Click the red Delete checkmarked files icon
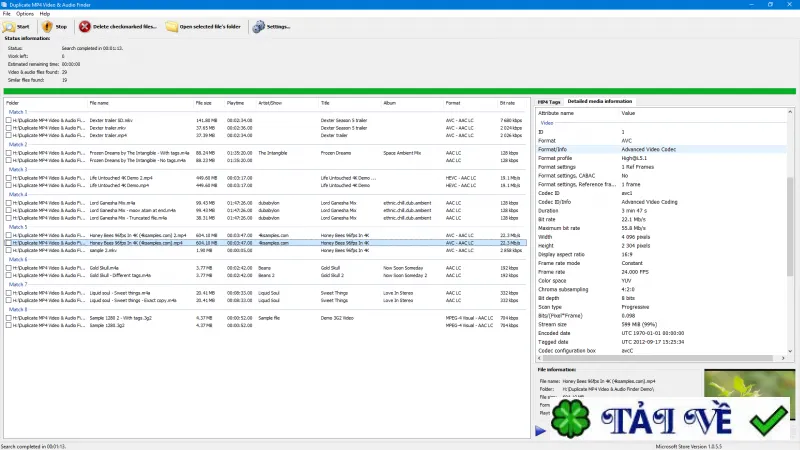This screenshot has height=450, width=800. click(x=85, y=27)
